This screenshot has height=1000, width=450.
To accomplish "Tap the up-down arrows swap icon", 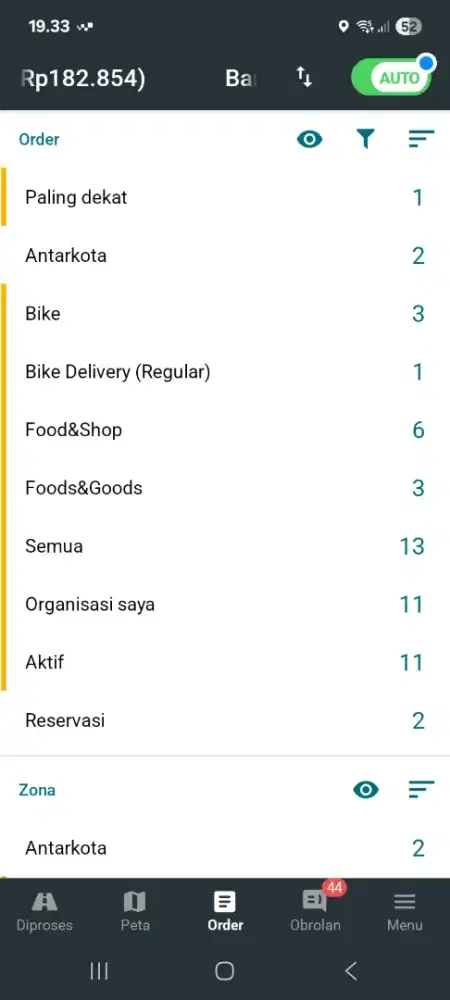I will pyautogui.click(x=304, y=78).
